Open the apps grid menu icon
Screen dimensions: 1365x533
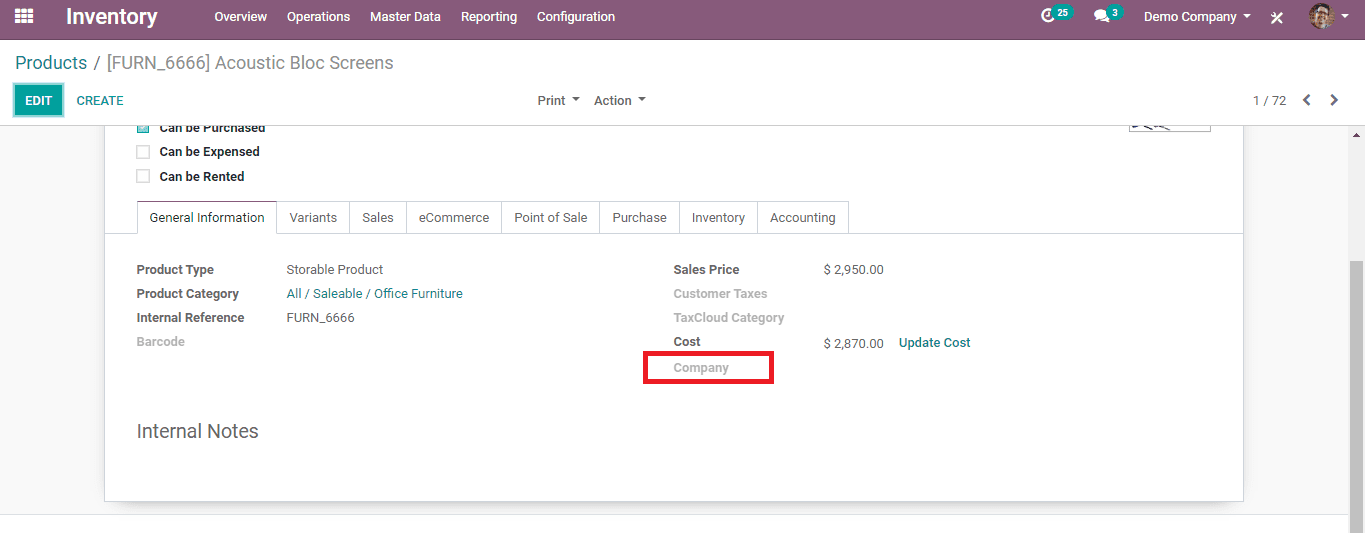coord(24,16)
